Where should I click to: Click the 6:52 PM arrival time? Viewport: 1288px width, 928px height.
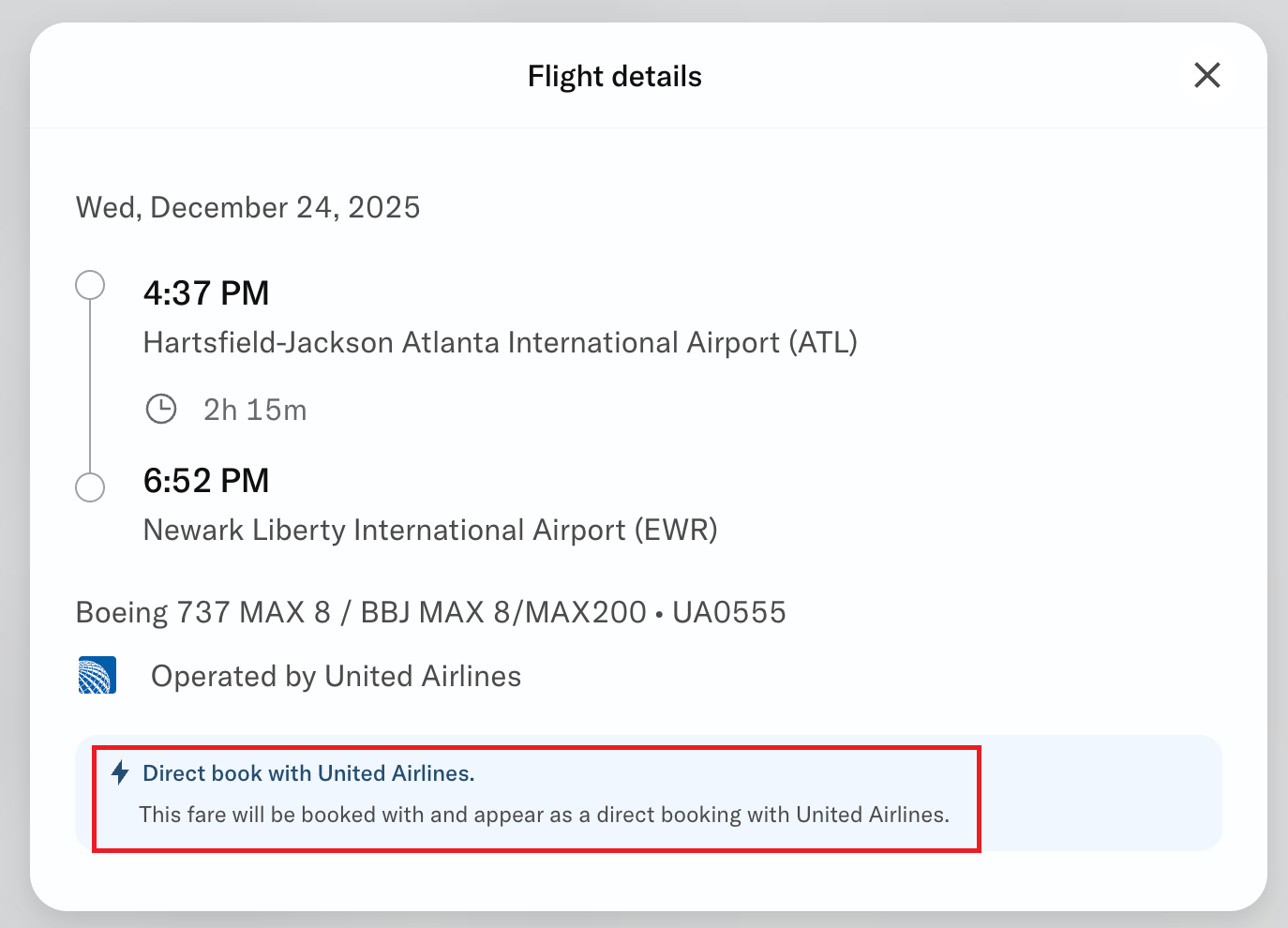[x=206, y=481]
